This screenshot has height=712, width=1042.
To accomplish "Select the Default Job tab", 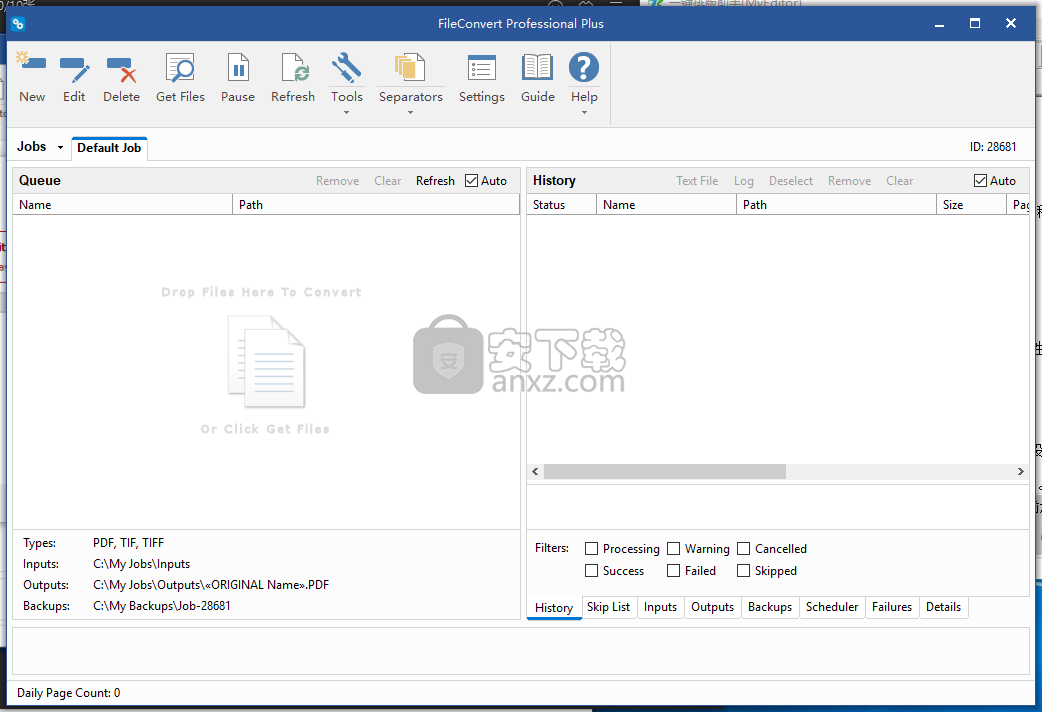I will point(109,148).
